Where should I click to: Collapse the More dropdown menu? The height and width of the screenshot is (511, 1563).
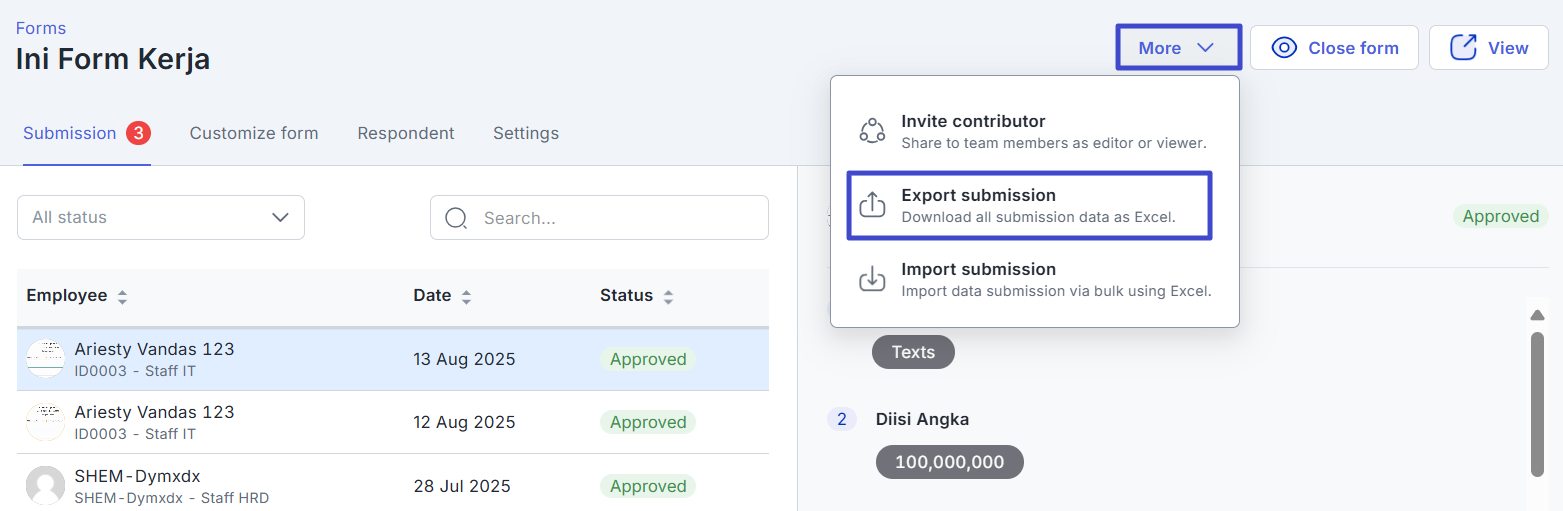click(x=1177, y=48)
